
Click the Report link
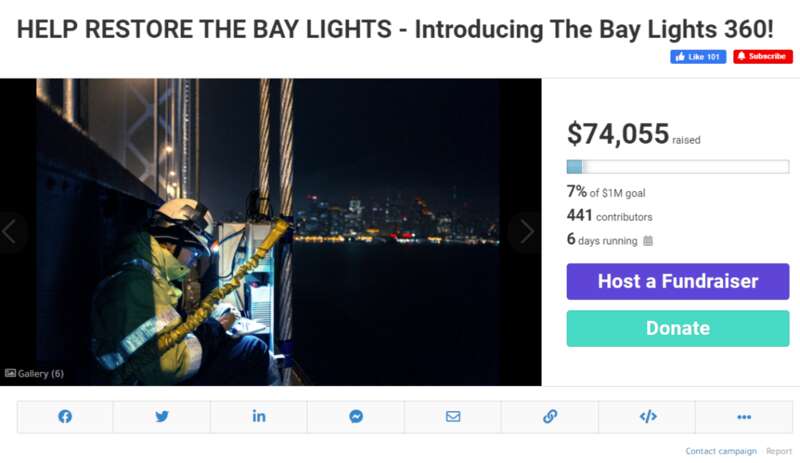(779, 451)
